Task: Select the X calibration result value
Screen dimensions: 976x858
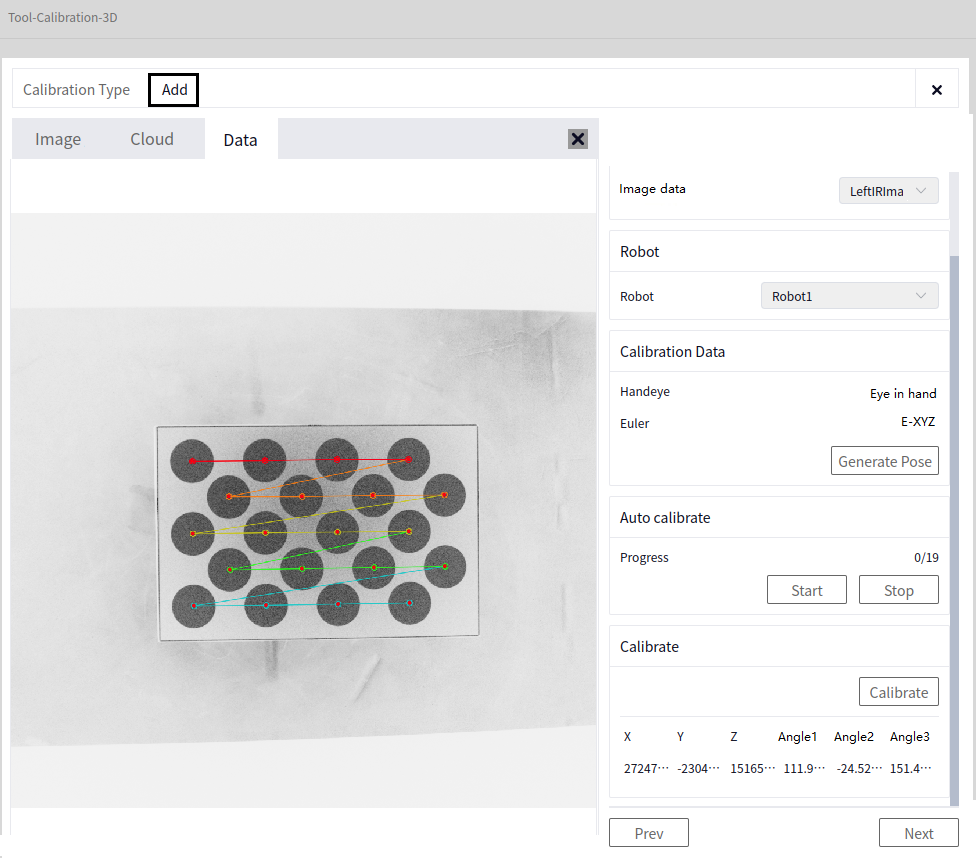Action: [646, 768]
